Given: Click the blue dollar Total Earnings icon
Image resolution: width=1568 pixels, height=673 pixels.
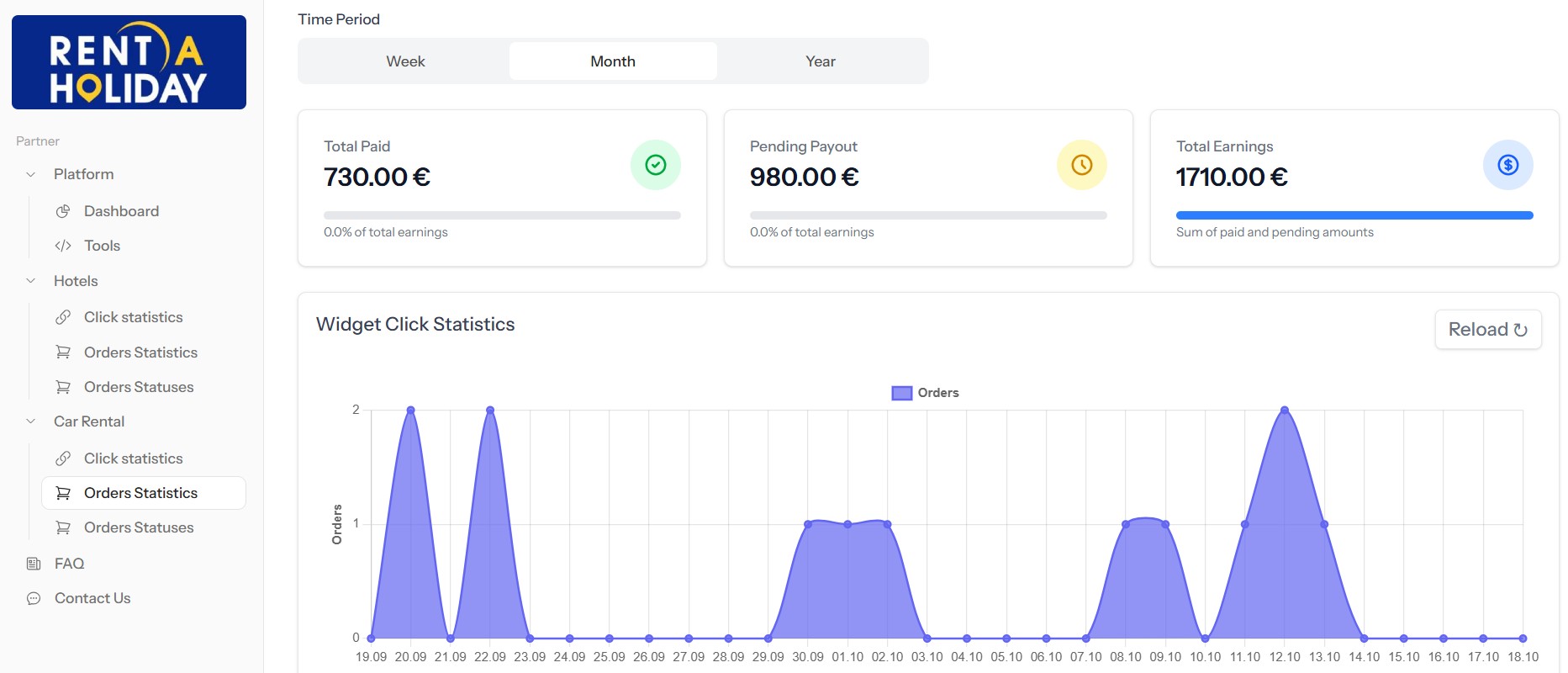Looking at the screenshot, I should [1507, 165].
